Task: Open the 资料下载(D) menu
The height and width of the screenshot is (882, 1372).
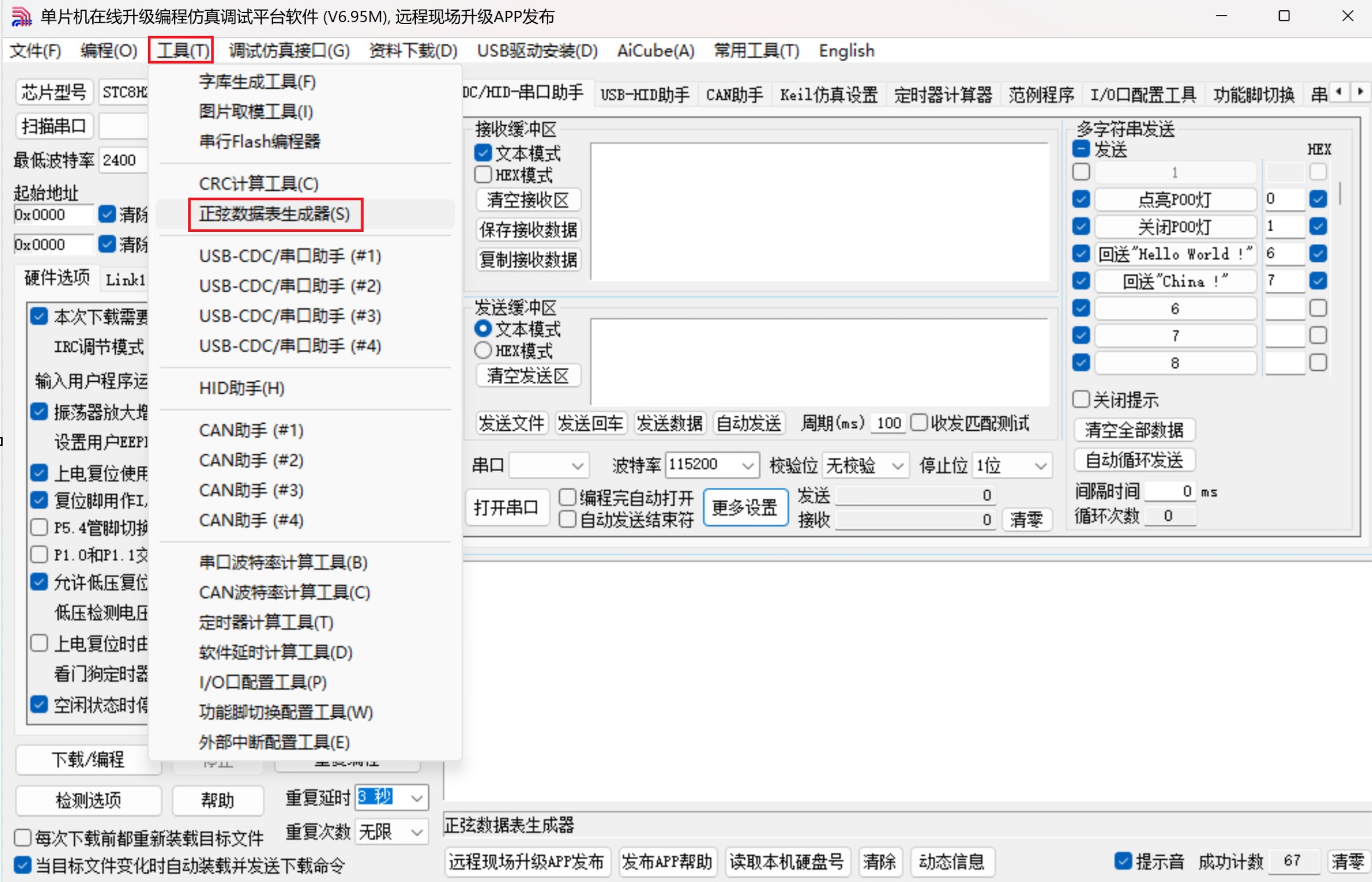Action: (x=413, y=51)
